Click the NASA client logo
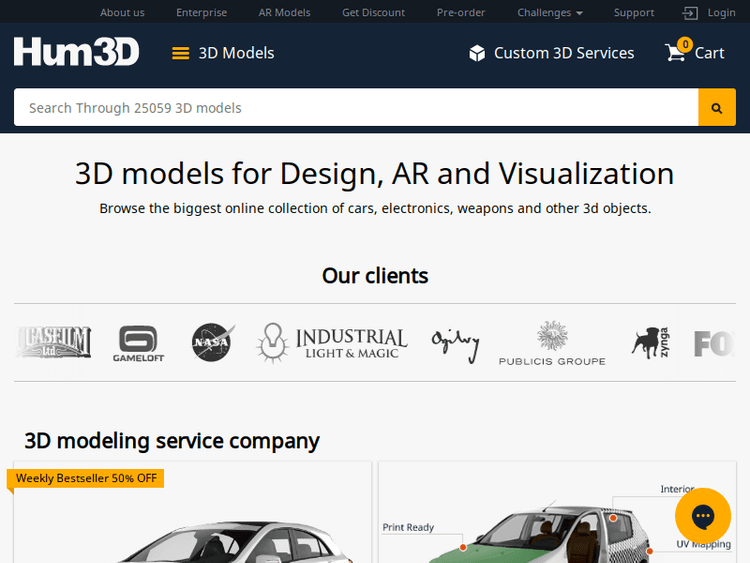Image resolution: width=750 pixels, height=563 pixels. [x=213, y=343]
